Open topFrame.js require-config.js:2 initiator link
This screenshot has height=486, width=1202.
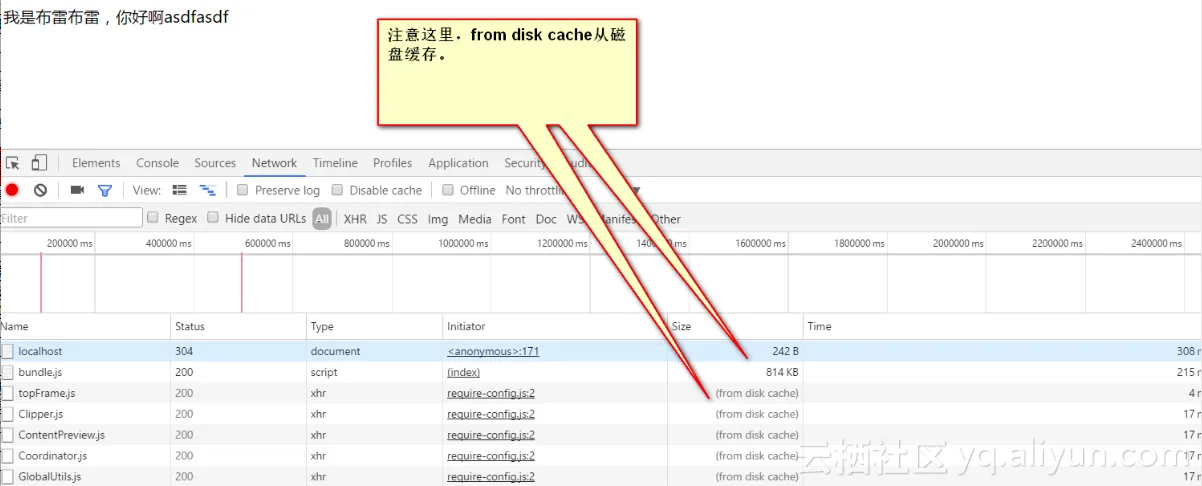point(491,393)
